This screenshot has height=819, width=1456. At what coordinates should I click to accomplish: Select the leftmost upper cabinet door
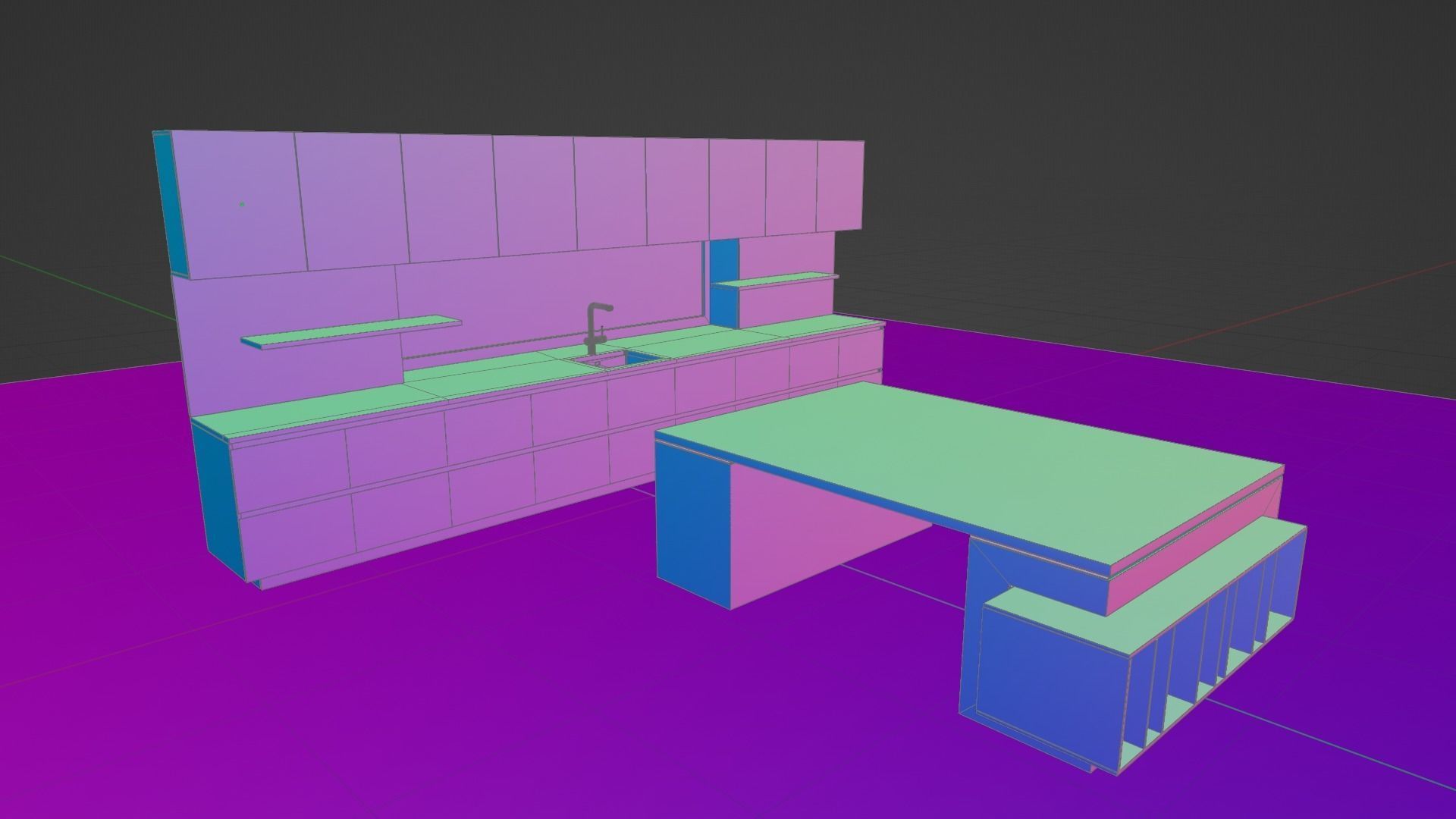[239, 205]
